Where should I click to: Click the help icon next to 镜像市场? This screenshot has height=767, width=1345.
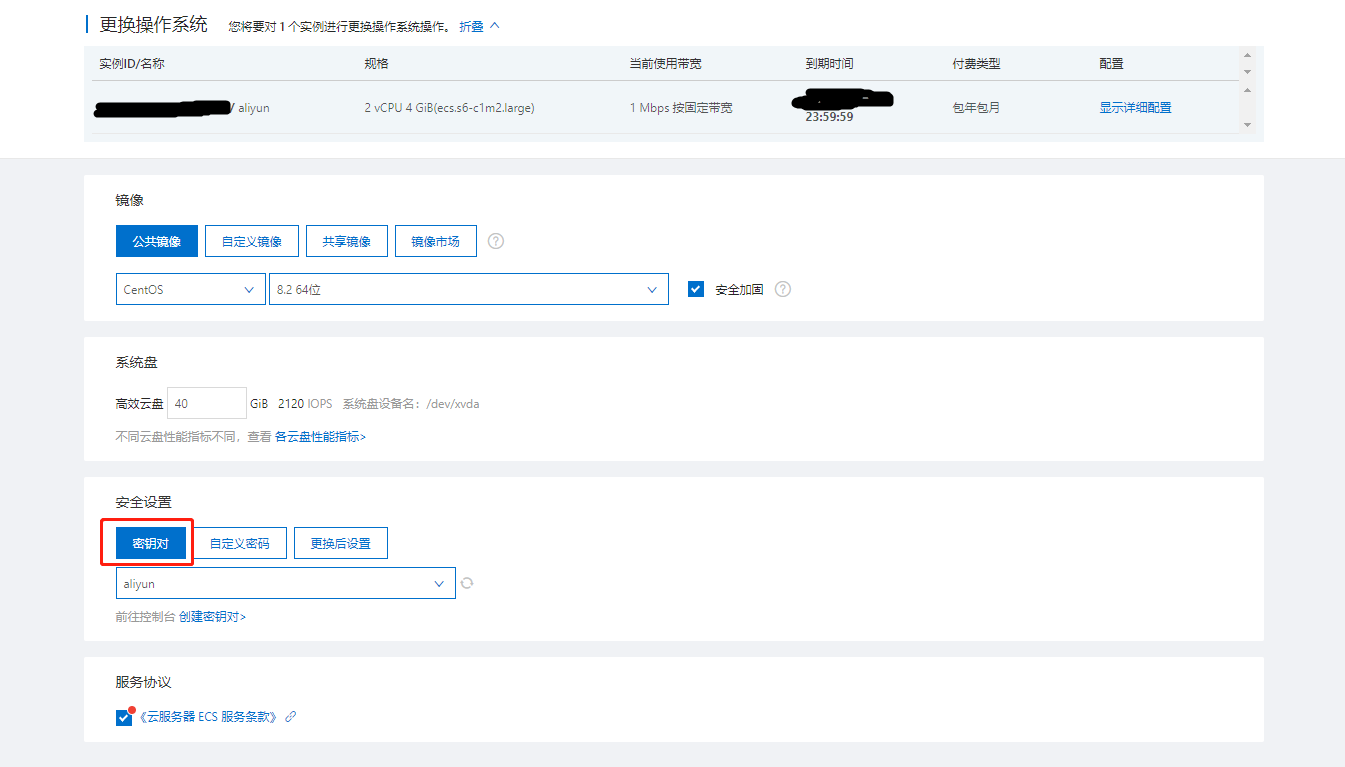(496, 241)
